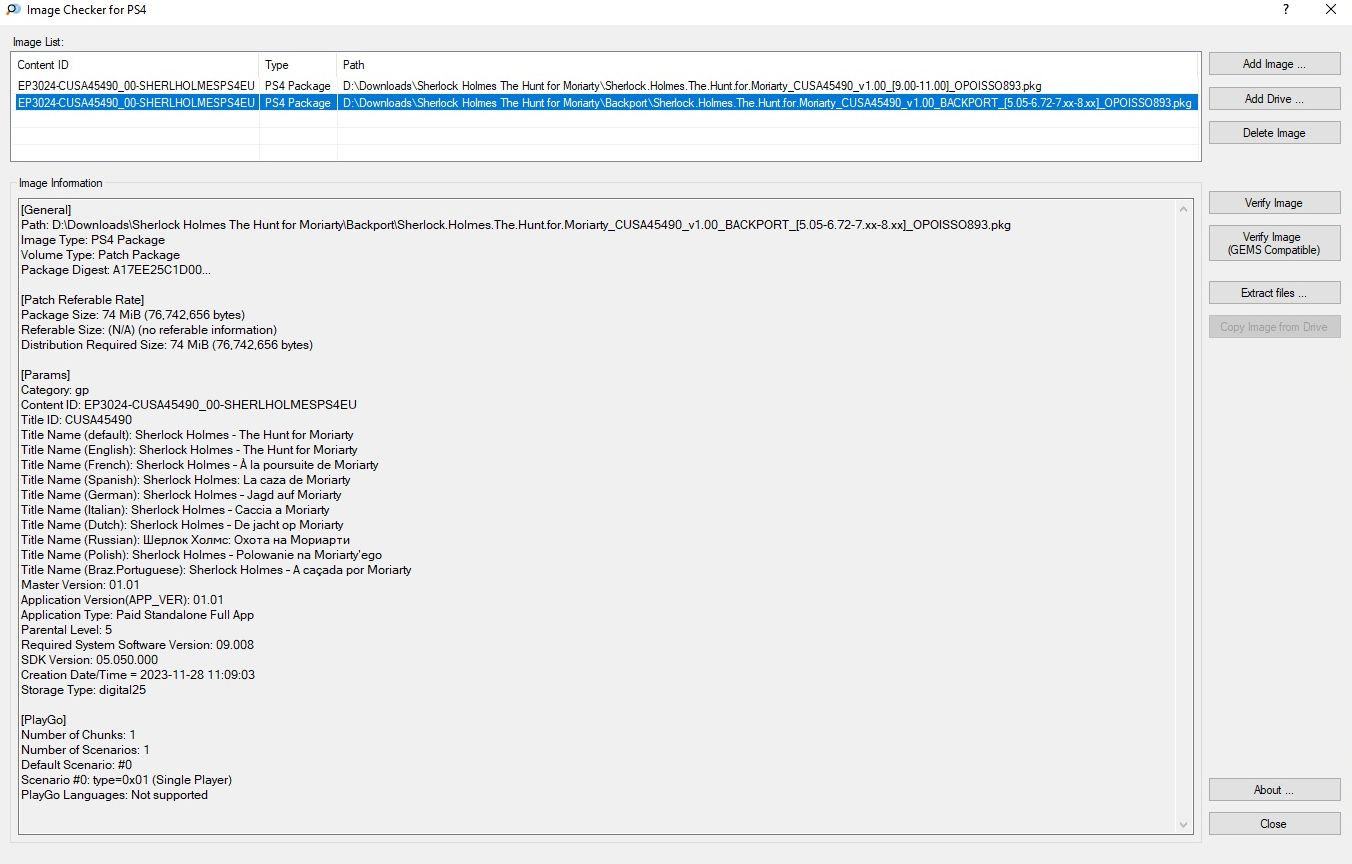Image resolution: width=1352 pixels, height=864 pixels.
Task: Click the scroll up arrow in Image Information
Action: coord(1185,209)
